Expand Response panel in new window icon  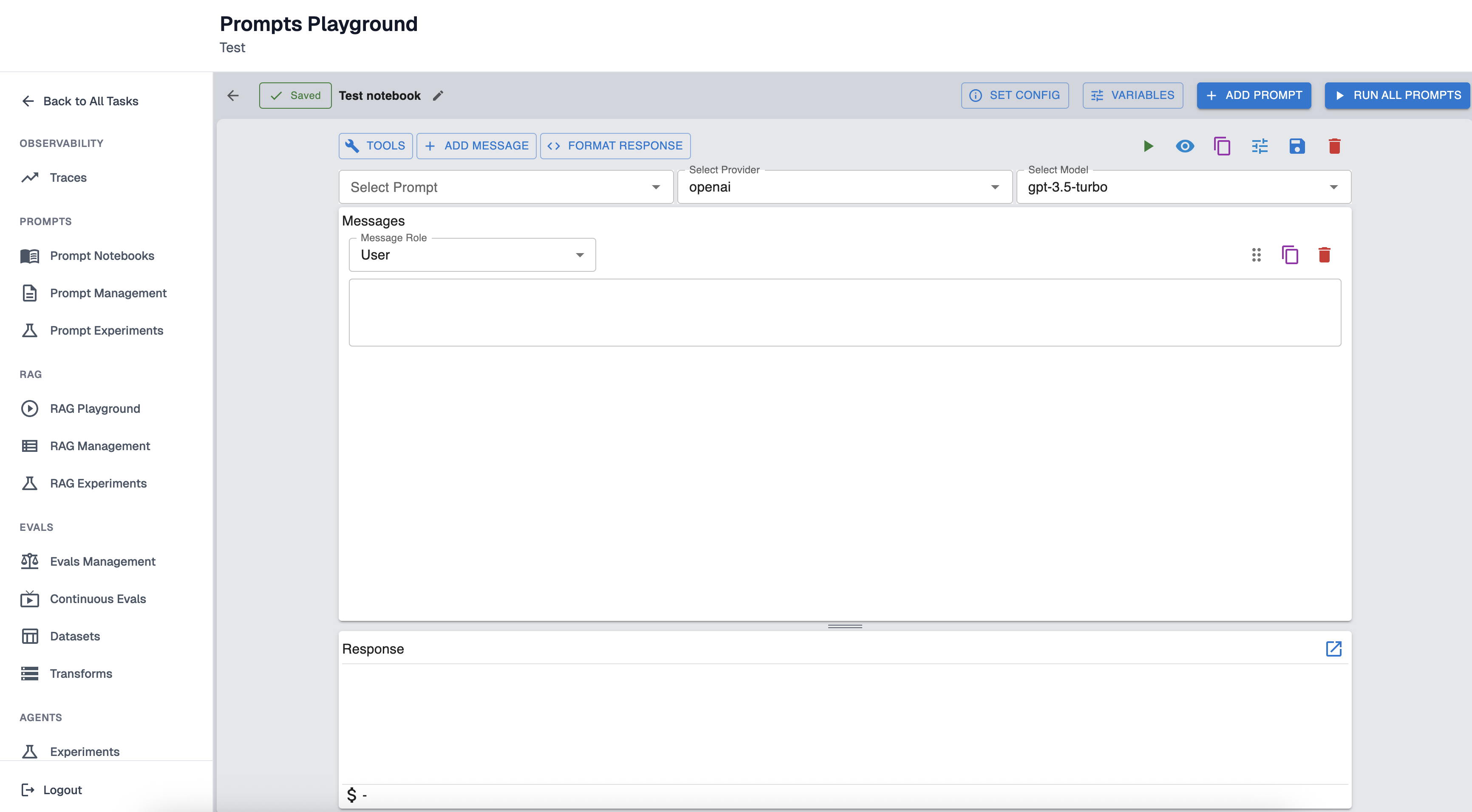pos(1333,648)
